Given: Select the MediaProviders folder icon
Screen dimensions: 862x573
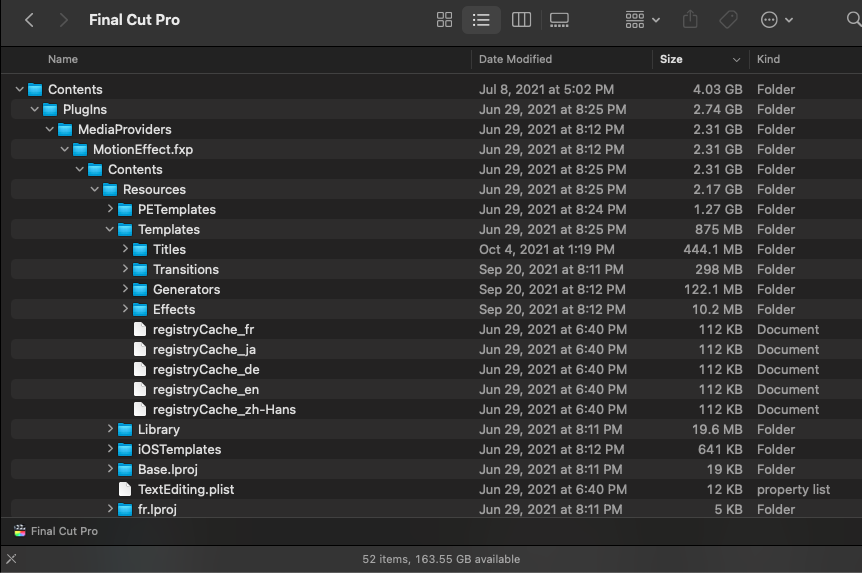Looking at the screenshot, I should pos(65,130).
